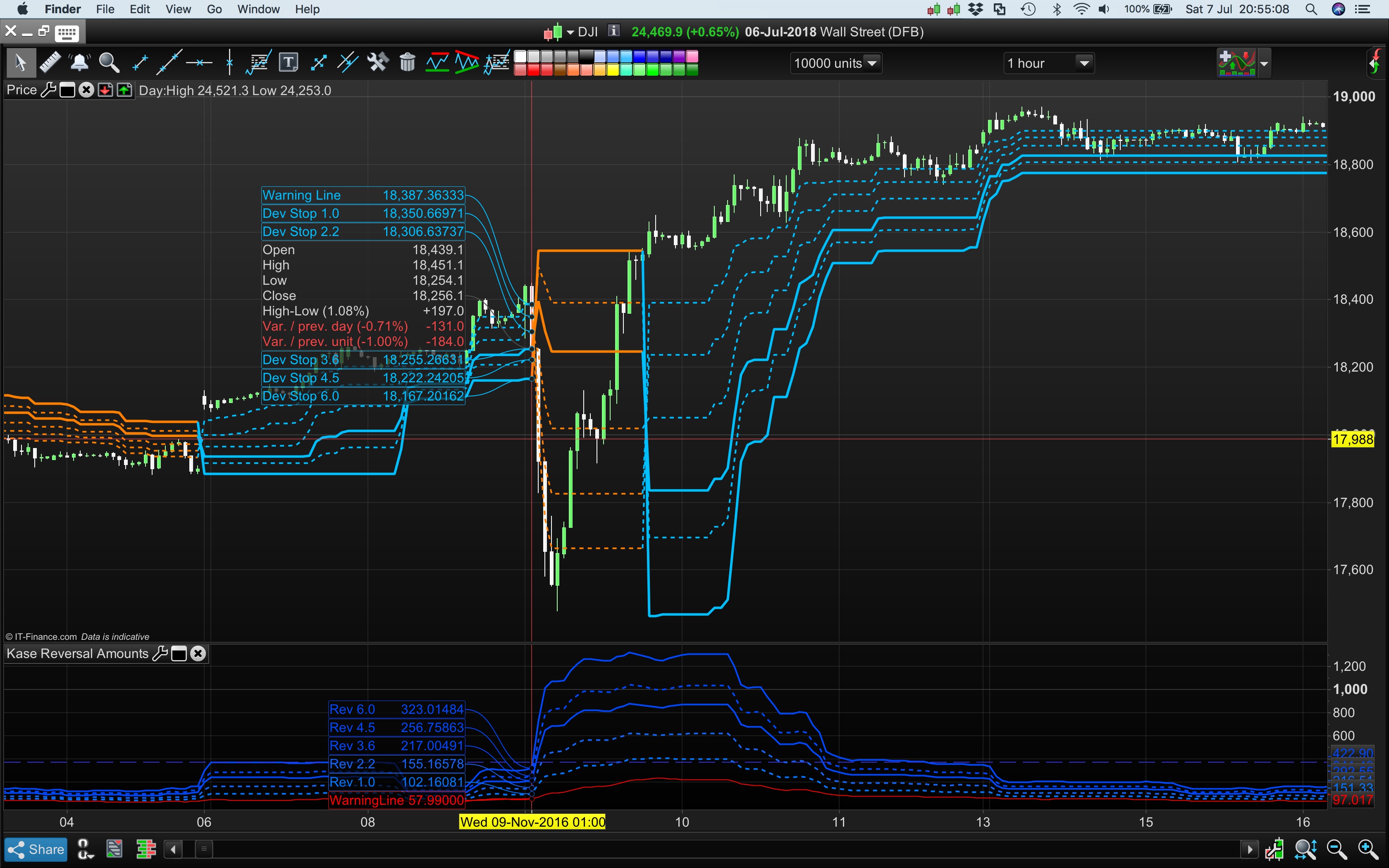Toggle the Price panel window button
The image size is (1389, 868).
[x=67, y=90]
